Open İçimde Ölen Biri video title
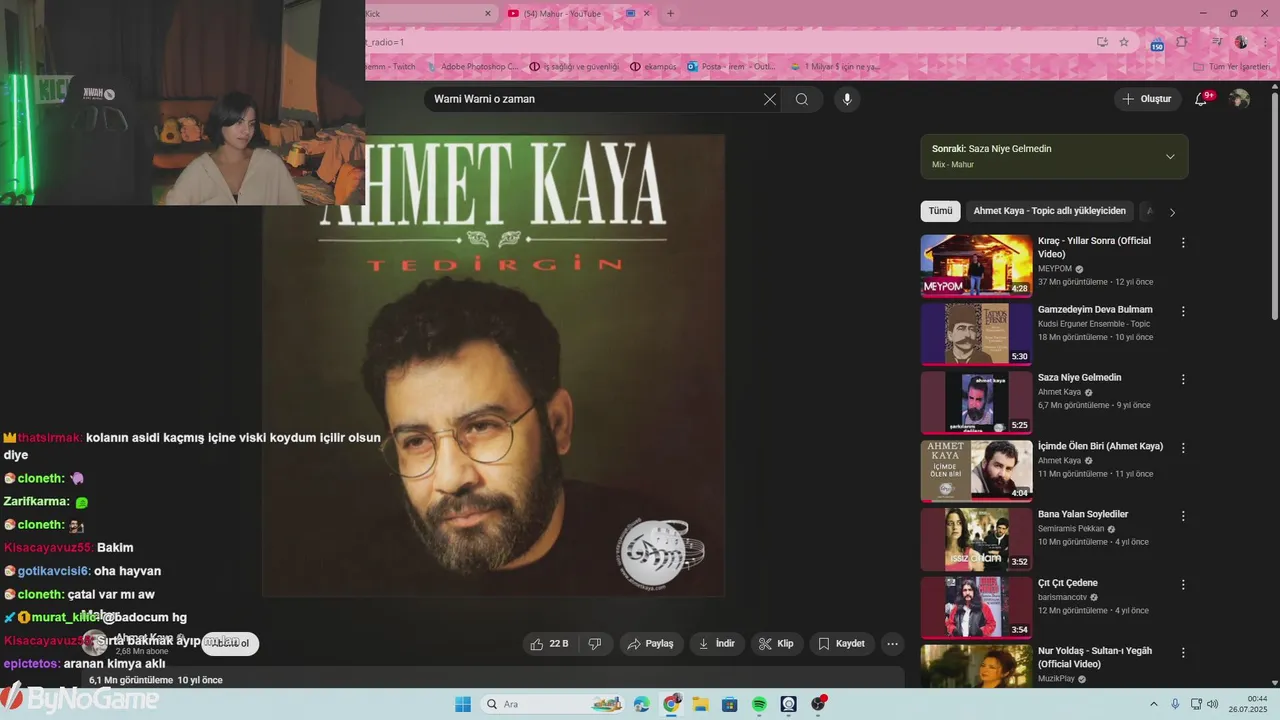 1100,446
